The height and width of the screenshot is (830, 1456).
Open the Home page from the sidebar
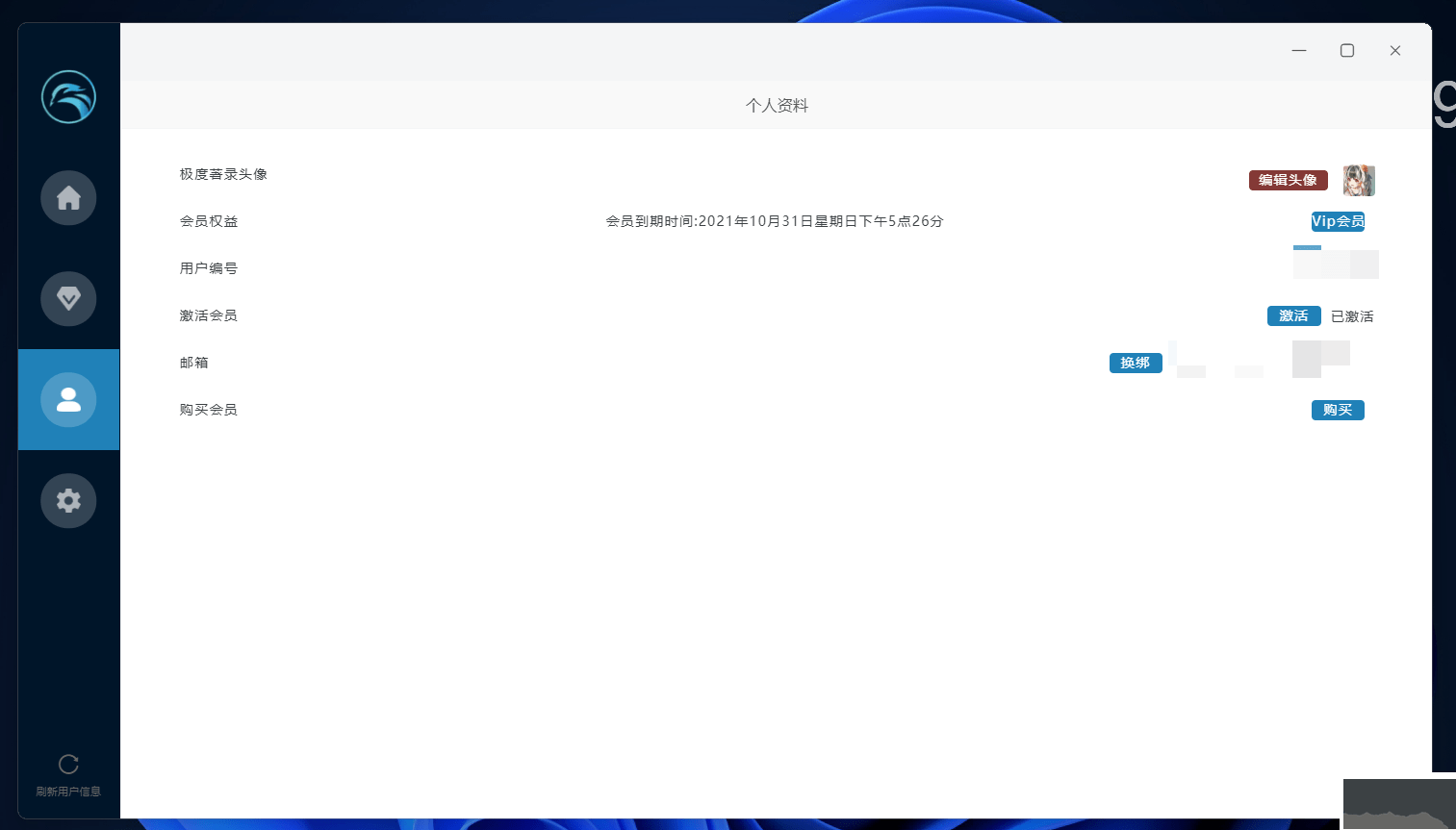[68, 198]
